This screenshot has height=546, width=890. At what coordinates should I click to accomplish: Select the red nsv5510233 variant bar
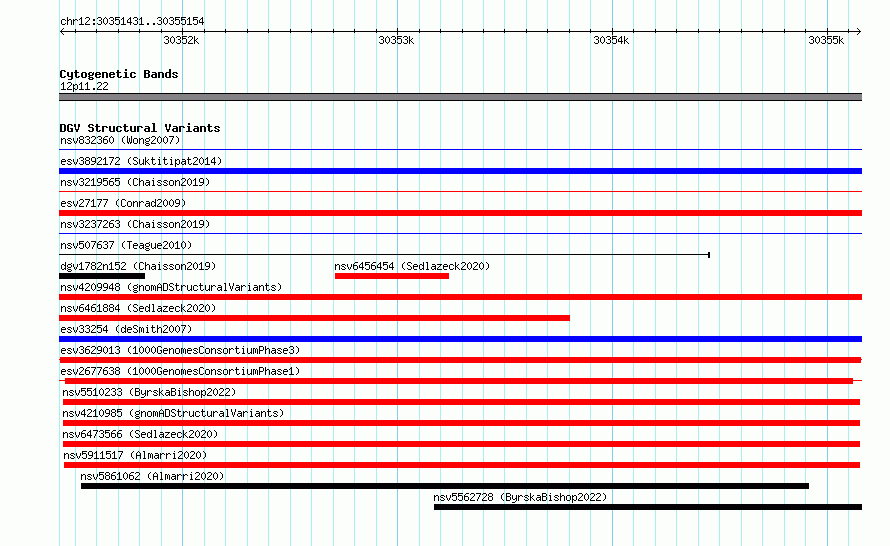(461, 402)
